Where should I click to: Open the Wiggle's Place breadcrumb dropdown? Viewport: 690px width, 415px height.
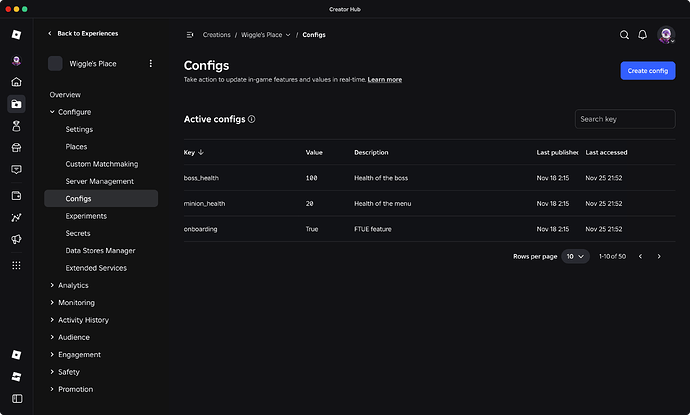289,35
